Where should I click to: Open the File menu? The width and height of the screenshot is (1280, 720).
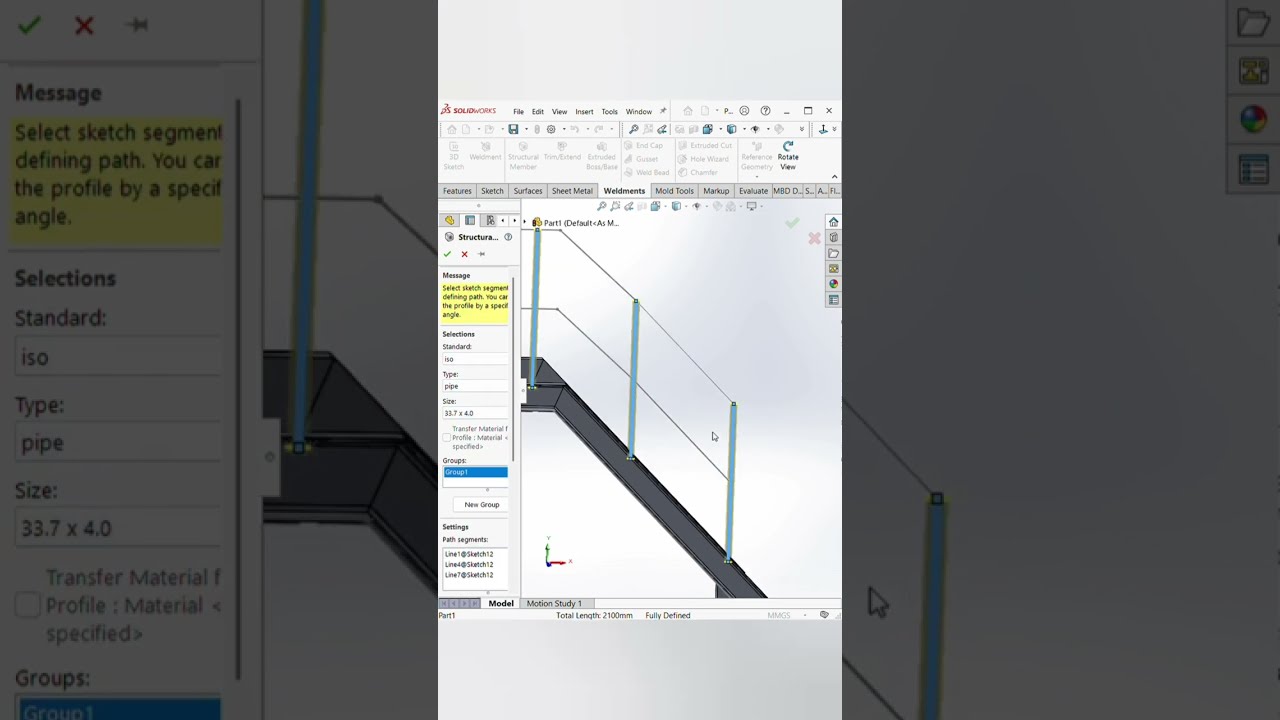518,112
